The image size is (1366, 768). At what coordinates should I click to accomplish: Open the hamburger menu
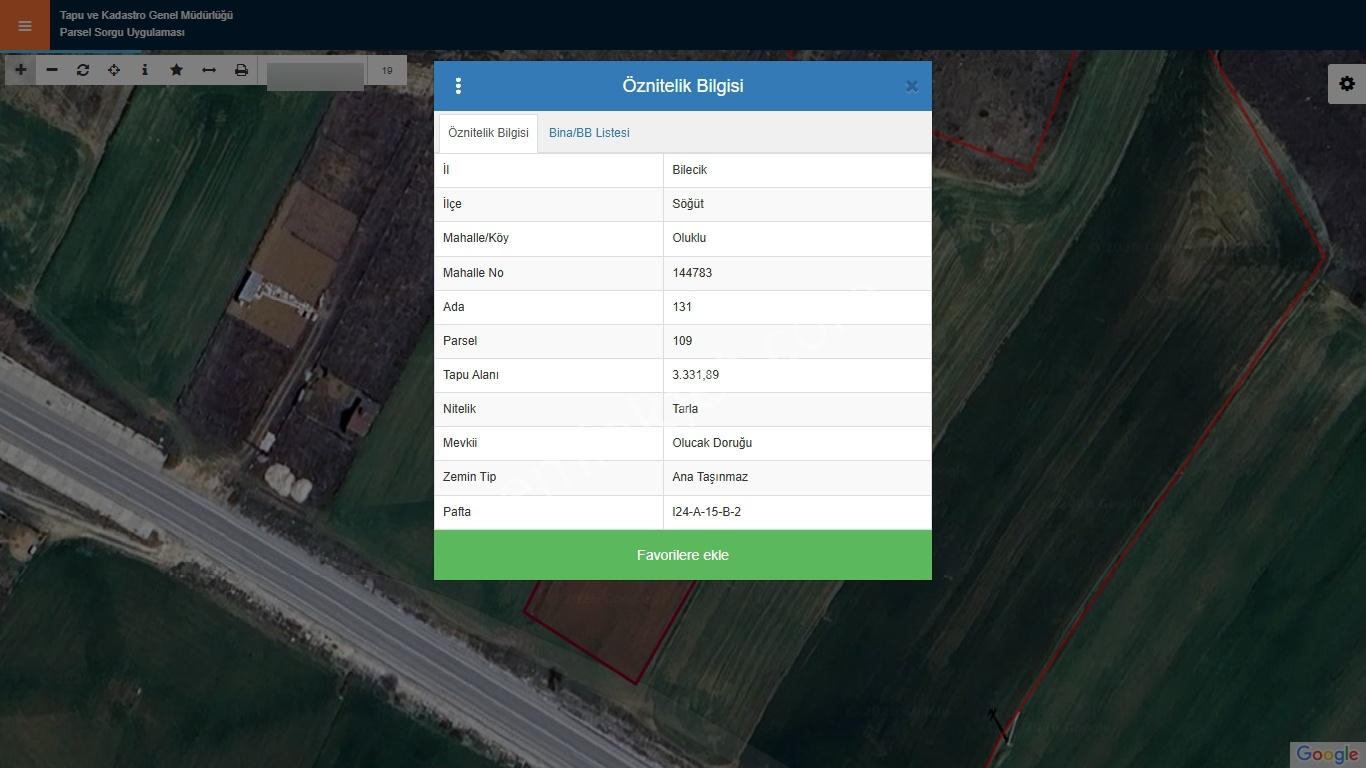tap(25, 26)
